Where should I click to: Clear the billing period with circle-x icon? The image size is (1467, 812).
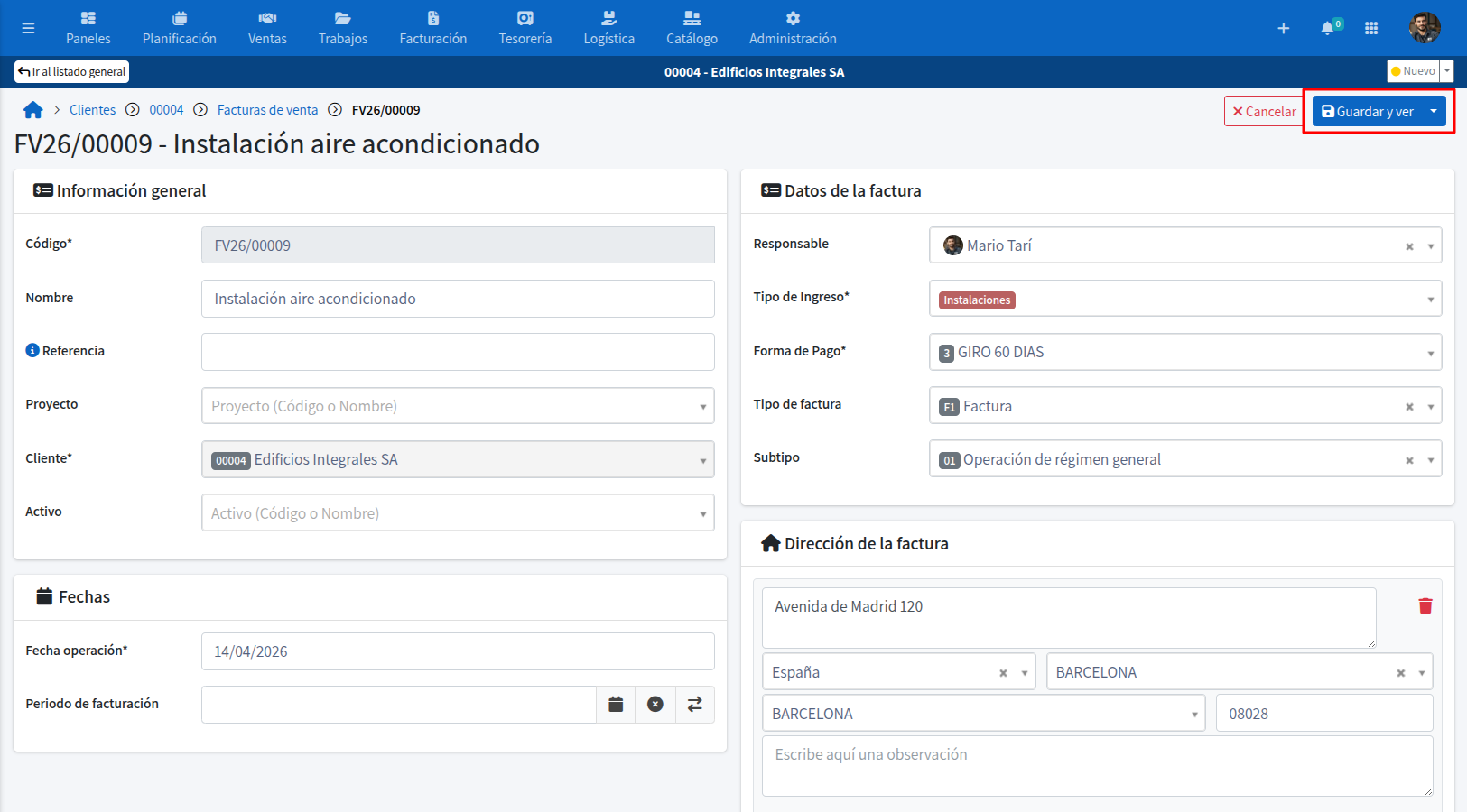(655, 705)
